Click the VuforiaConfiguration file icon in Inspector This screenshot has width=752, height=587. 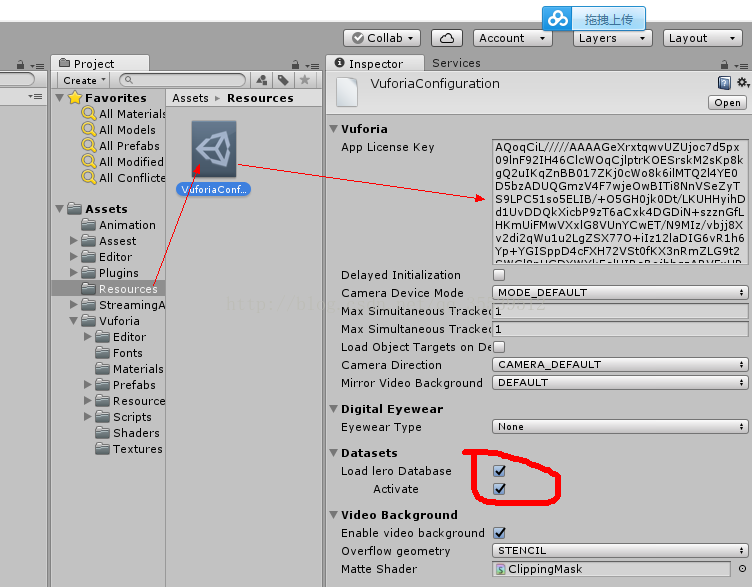[x=347, y=92]
